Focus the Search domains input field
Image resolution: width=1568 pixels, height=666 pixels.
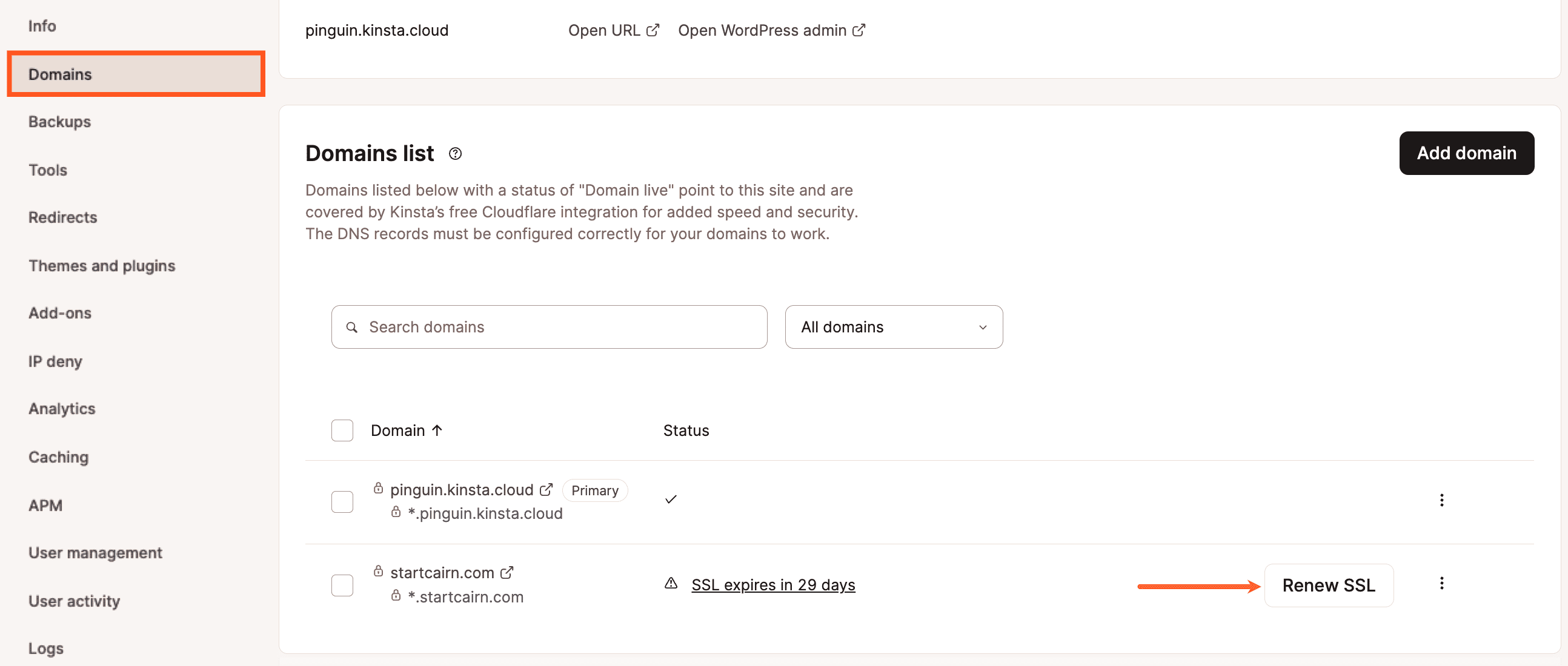pos(549,326)
